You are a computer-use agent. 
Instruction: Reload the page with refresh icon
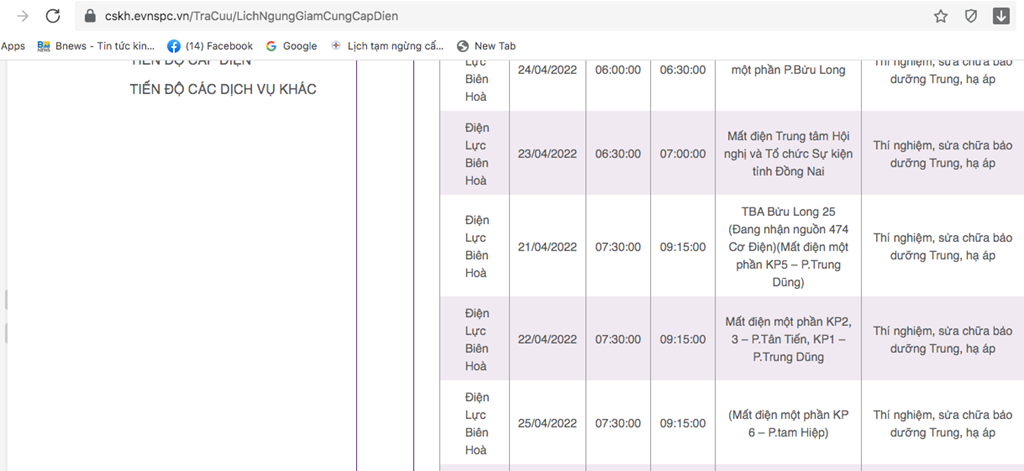[53, 16]
